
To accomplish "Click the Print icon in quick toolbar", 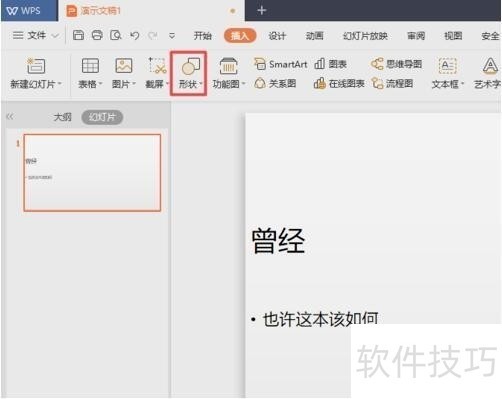I will [x=97, y=35].
